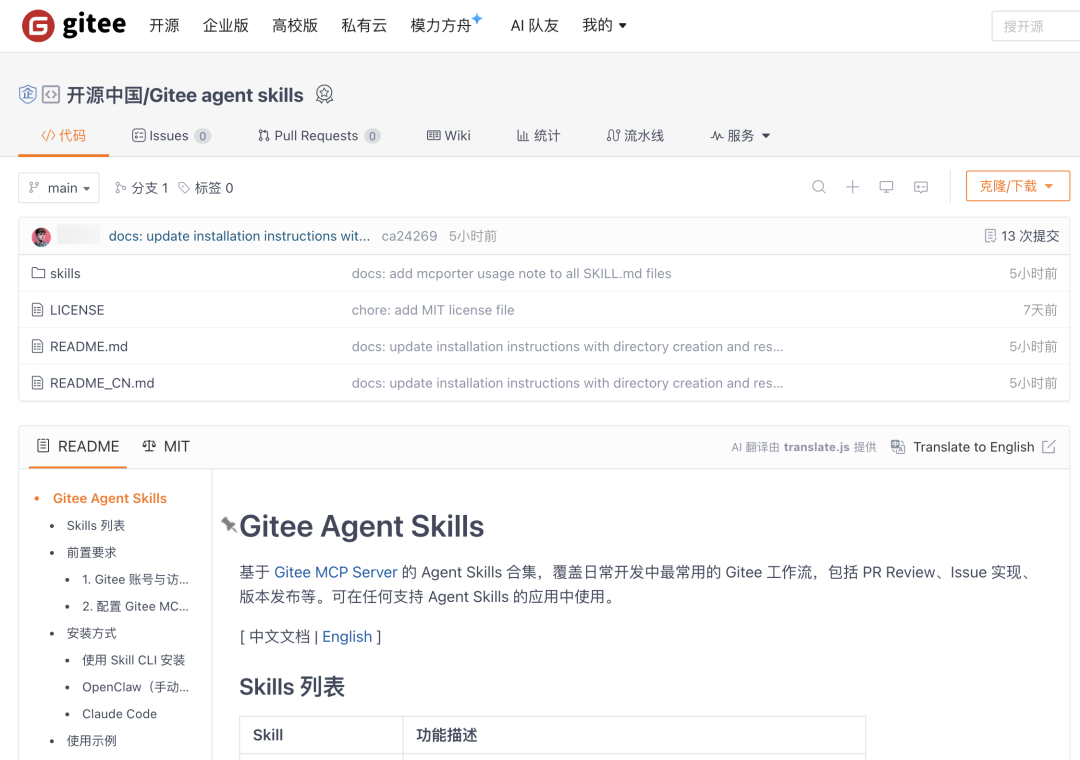Click the enterprise badge icon before repo name
Viewport: 1080px width, 760px height.
pyautogui.click(x=28, y=94)
